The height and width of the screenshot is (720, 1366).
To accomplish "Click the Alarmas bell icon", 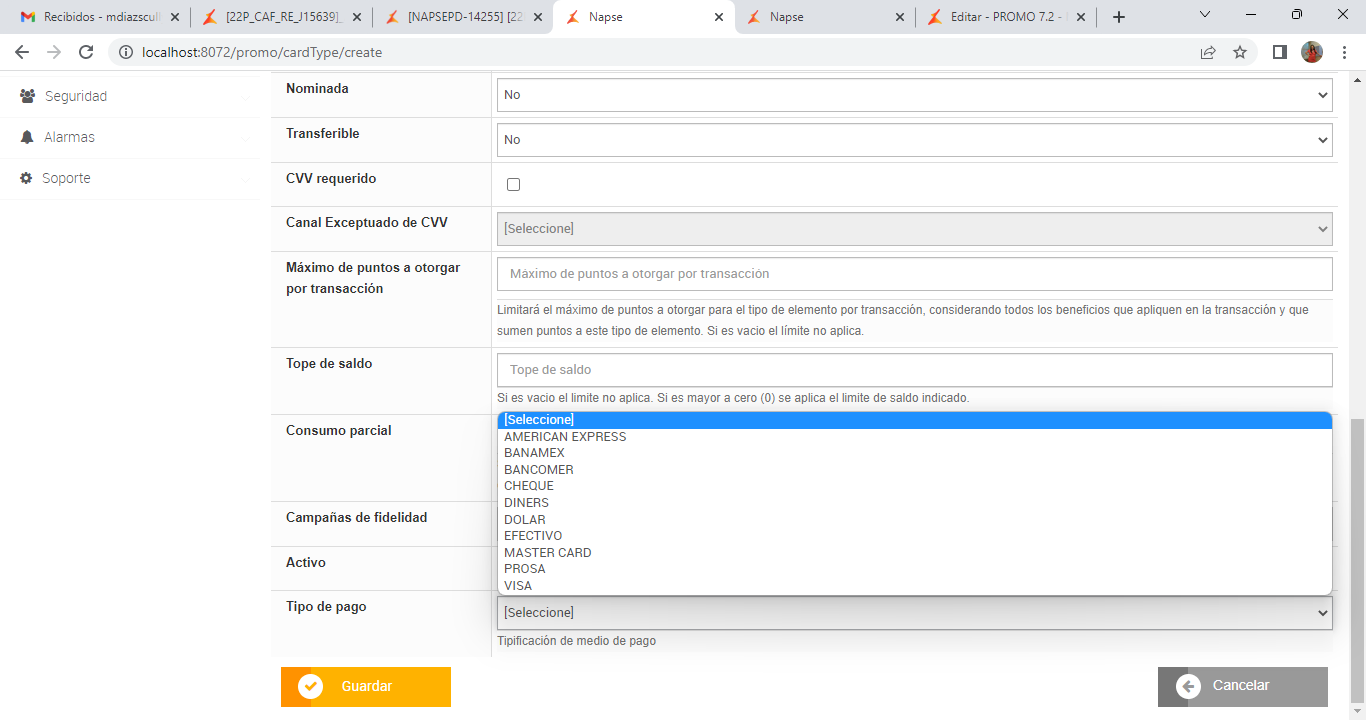I will click(27, 137).
